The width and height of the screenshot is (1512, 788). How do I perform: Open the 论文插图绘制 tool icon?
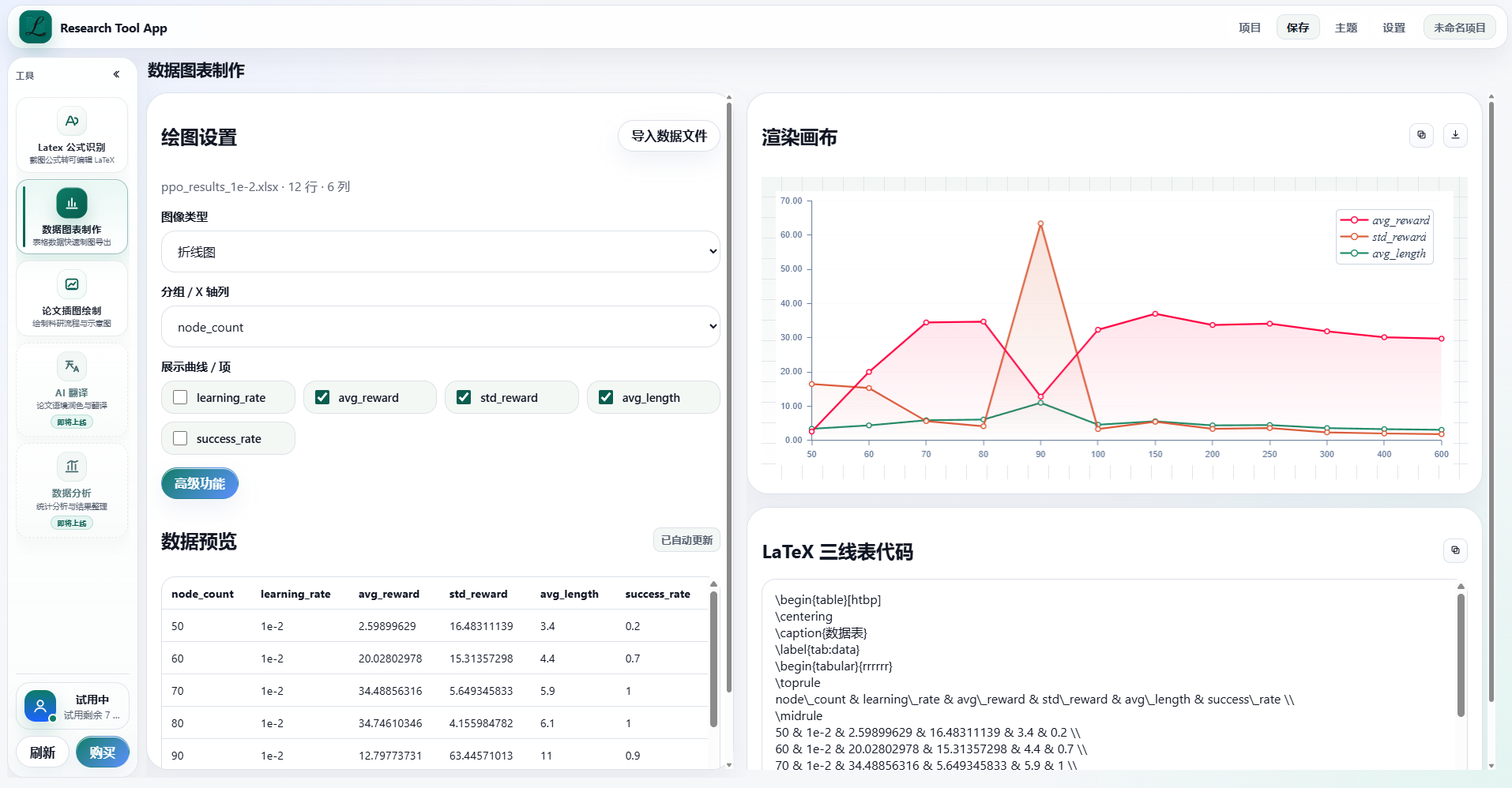point(72,284)
